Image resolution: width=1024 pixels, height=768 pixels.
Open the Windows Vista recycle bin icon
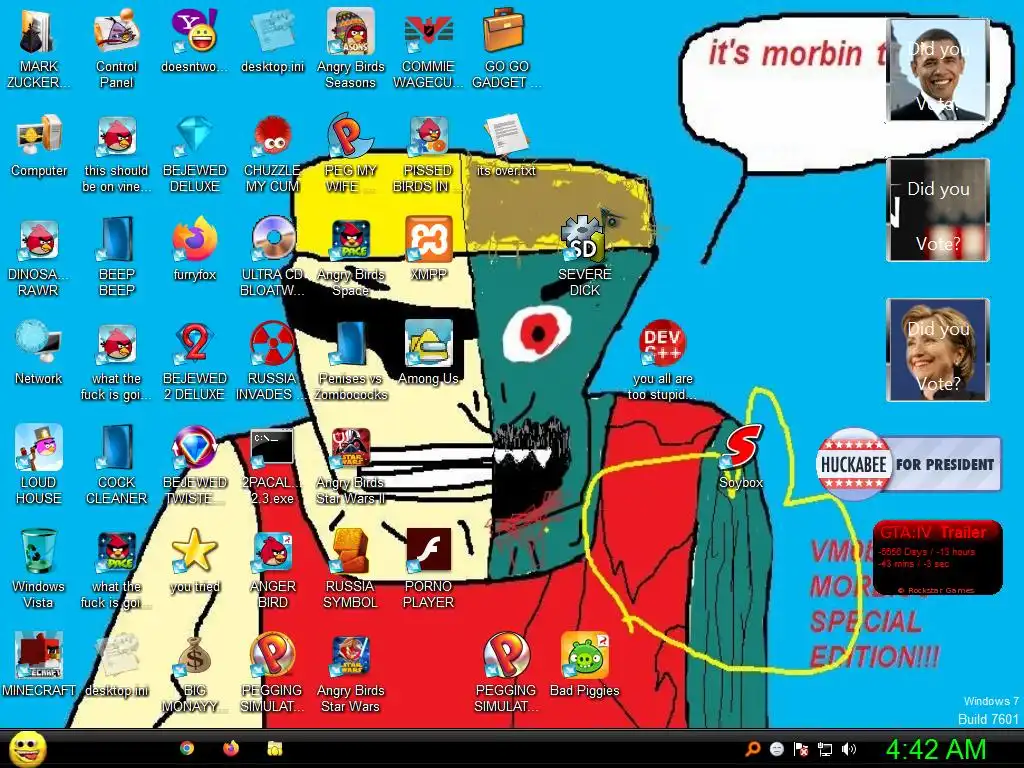pyautogui.click(x=38, y=569)
